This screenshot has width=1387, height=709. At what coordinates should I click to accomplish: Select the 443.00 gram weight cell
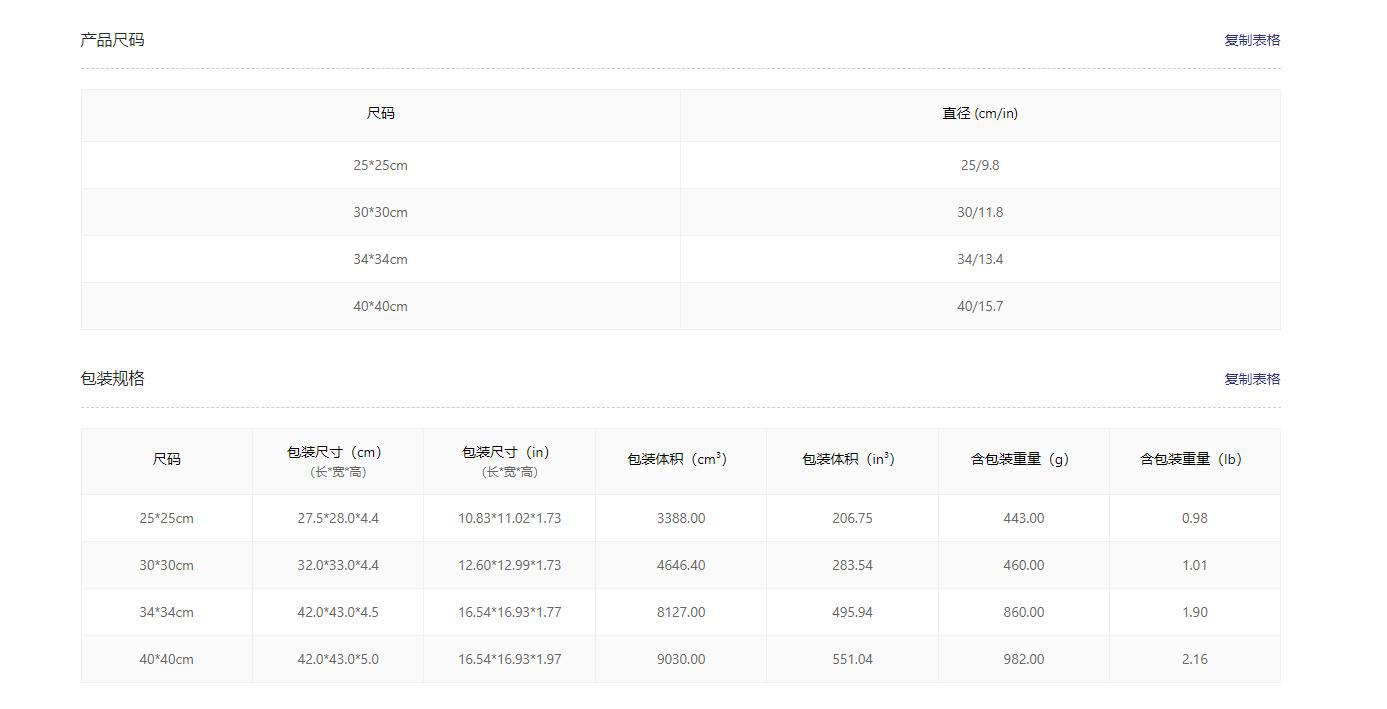tap(1023, 518)
